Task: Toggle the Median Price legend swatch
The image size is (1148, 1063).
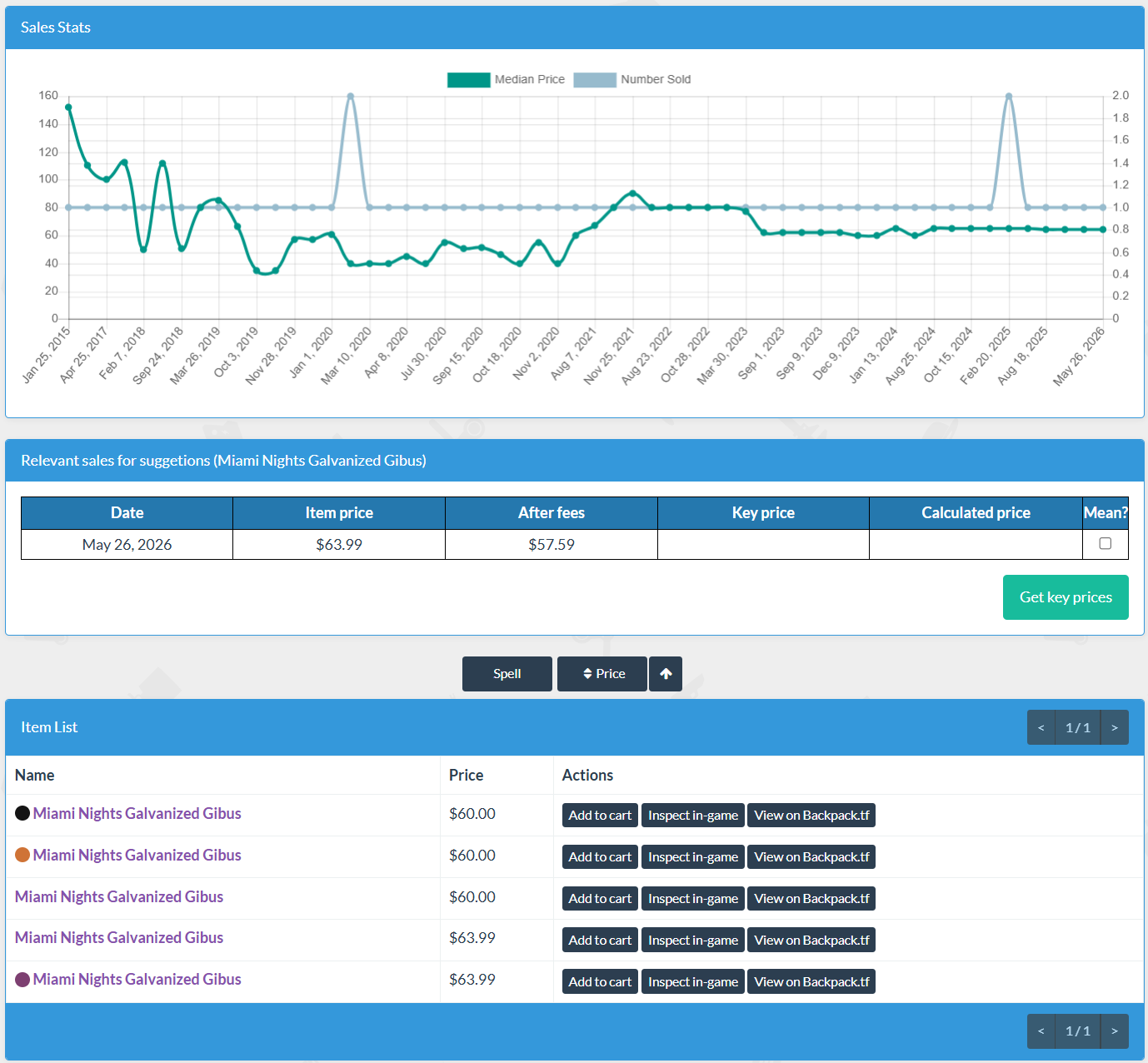Action: point(468,80)
